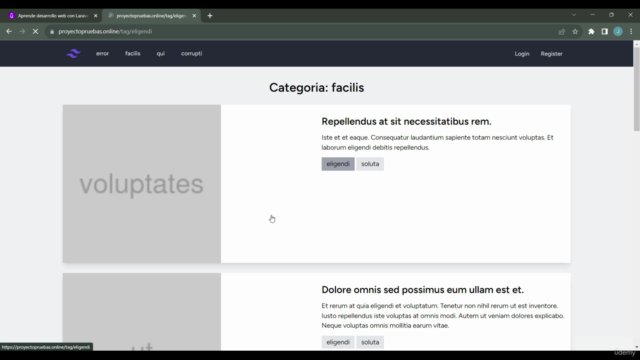This screenshot has height=360, width=640.
Task: Toggle the browser side panel icon
Action: pyautogui.click(x=604, y=31)
